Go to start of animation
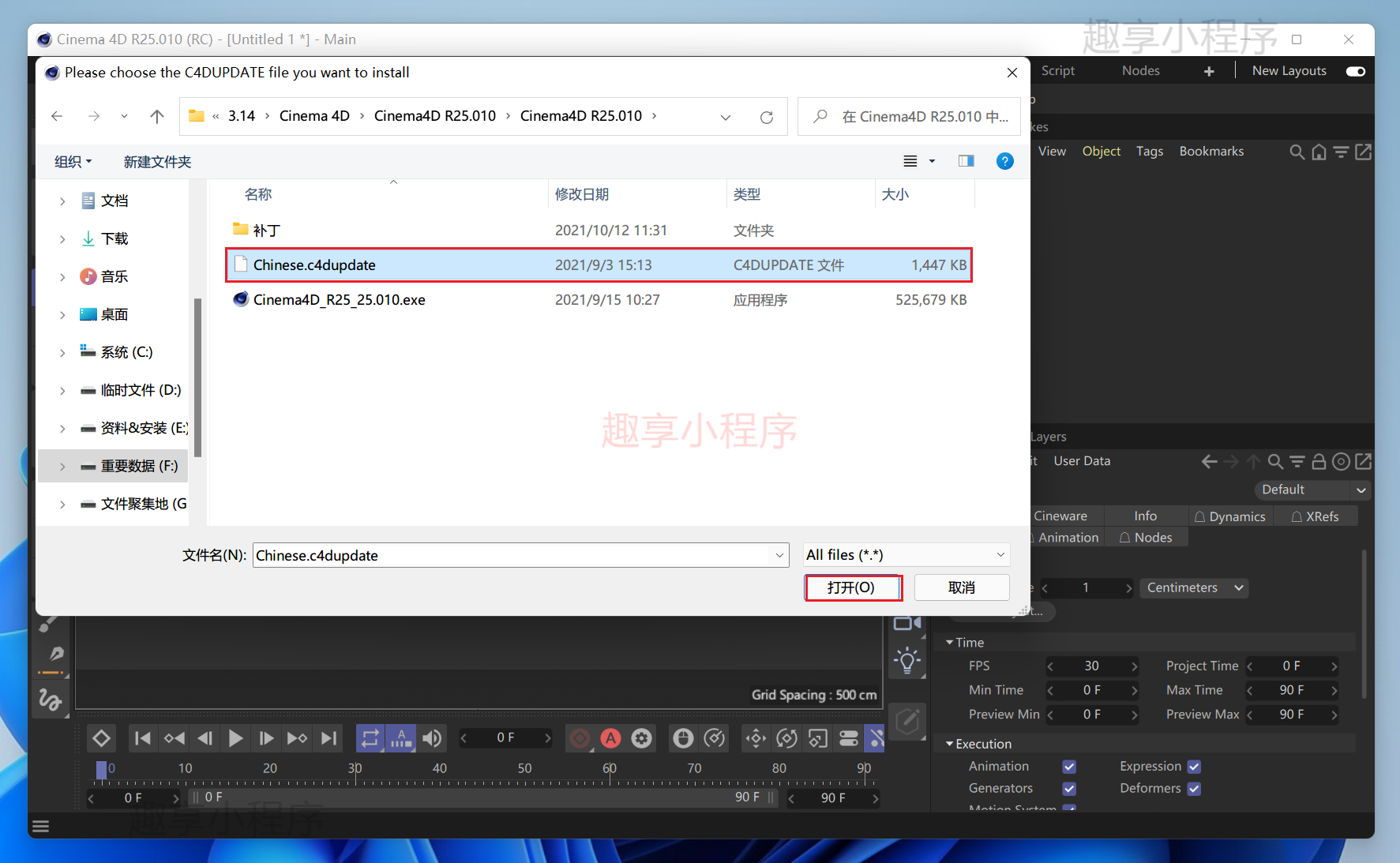Image resolution: width=1400 pixels, height=863 pixels. [x=143, y=739]
